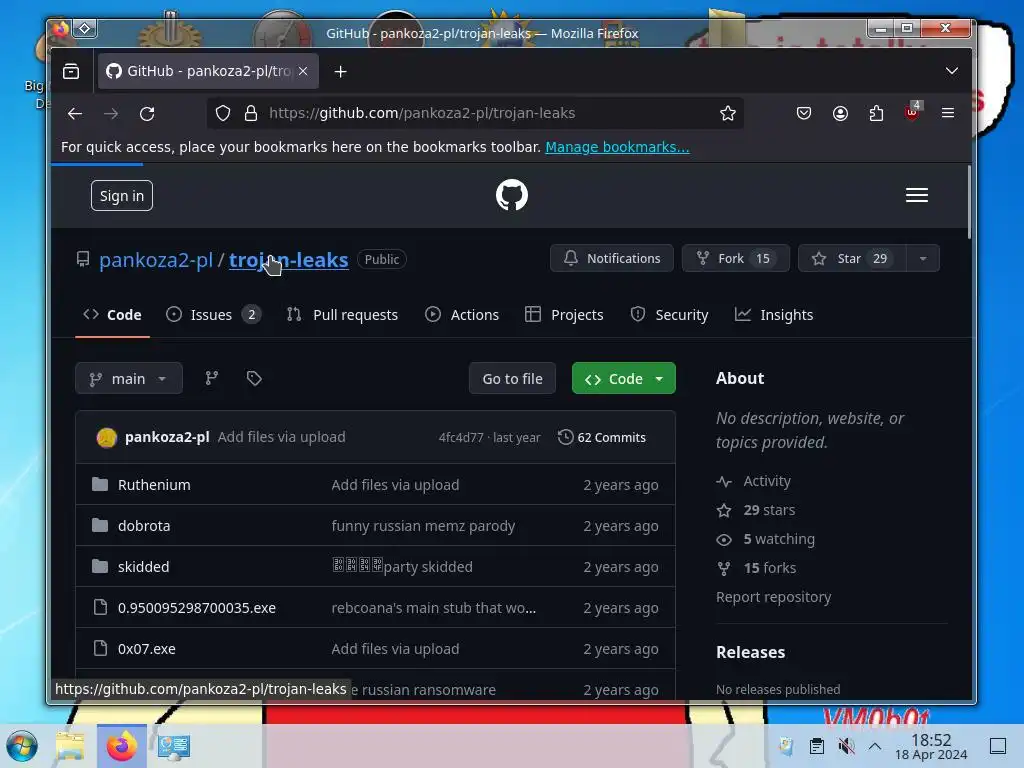Bookmark this page with star icon
The width and height of the screenshot is (1024, 768).
click(x=728, y=113)
